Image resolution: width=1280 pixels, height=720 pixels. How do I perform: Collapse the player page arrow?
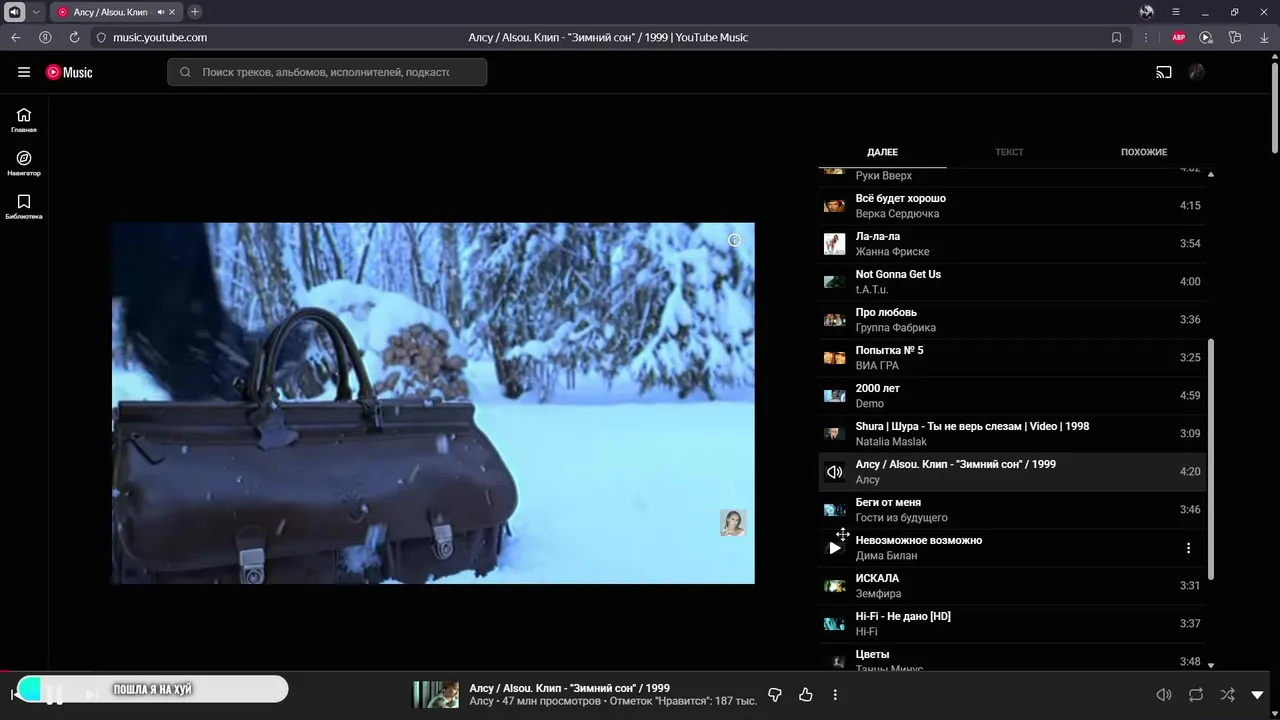click(1258, 694)
